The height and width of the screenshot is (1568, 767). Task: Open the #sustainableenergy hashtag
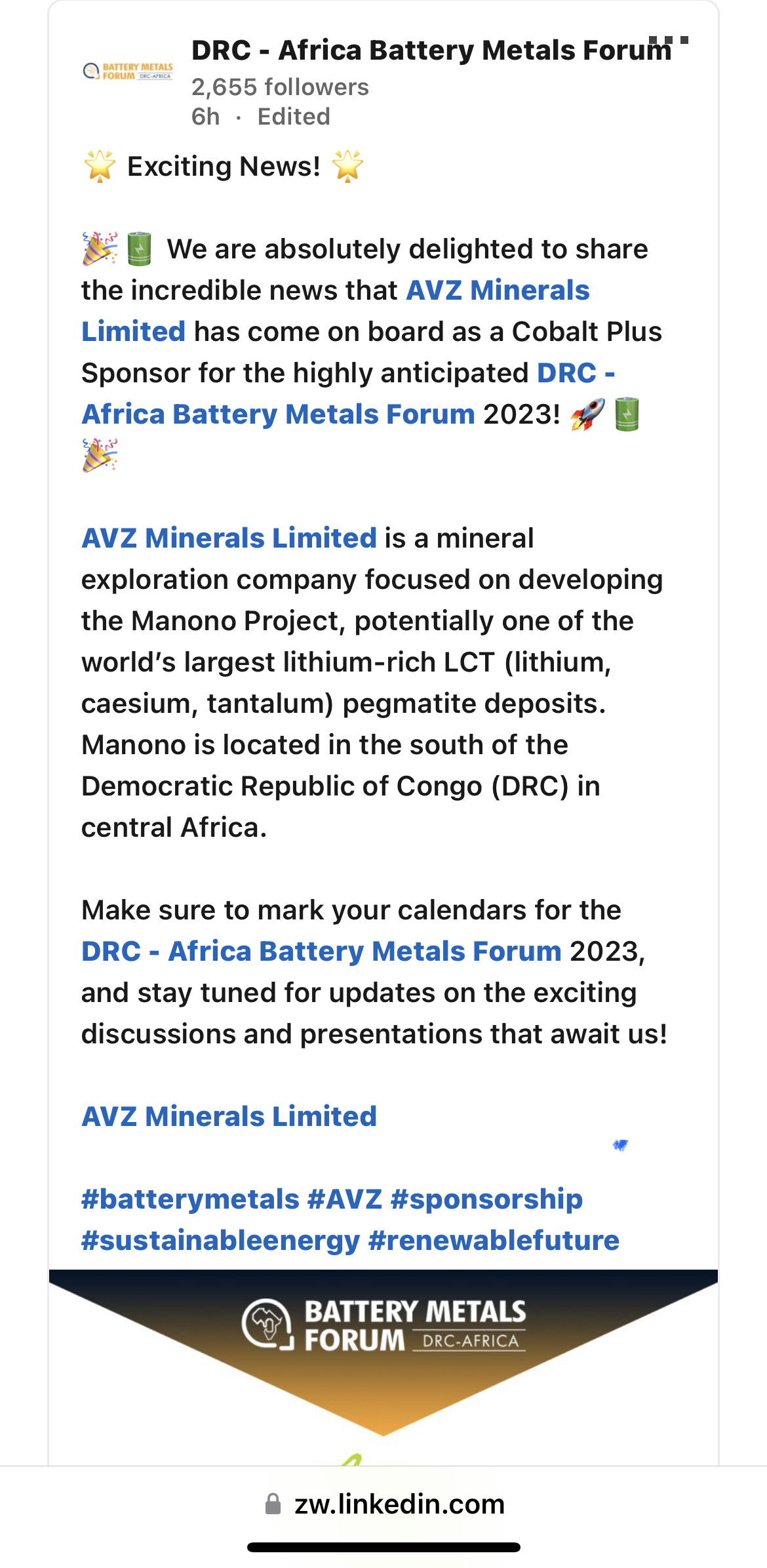pos(220,1241)
